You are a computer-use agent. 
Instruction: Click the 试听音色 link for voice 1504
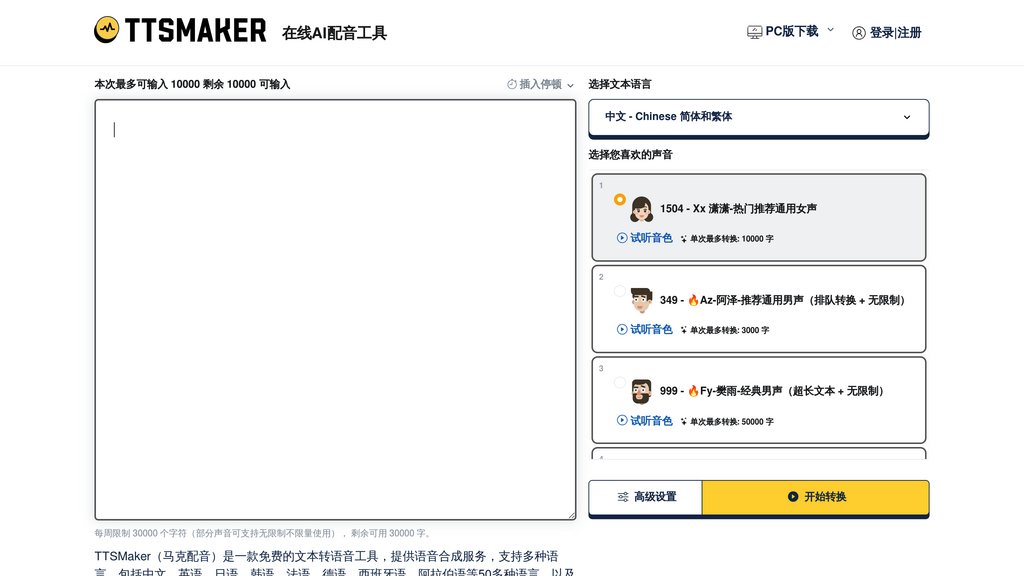pyautogui.click(x=651, y=238)
